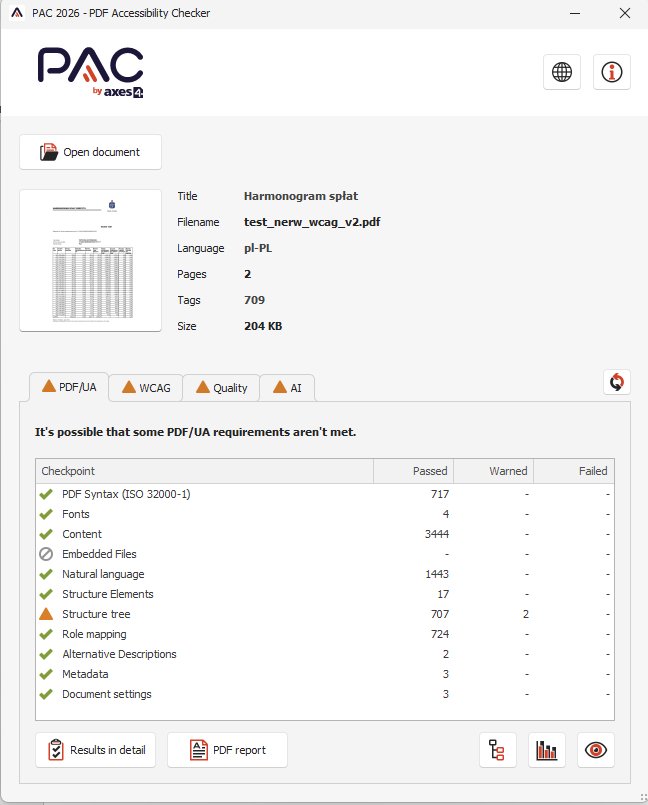Click the PAC by axes4 logo
Viewport: 648px width, 805px height.
click(90, 72)
